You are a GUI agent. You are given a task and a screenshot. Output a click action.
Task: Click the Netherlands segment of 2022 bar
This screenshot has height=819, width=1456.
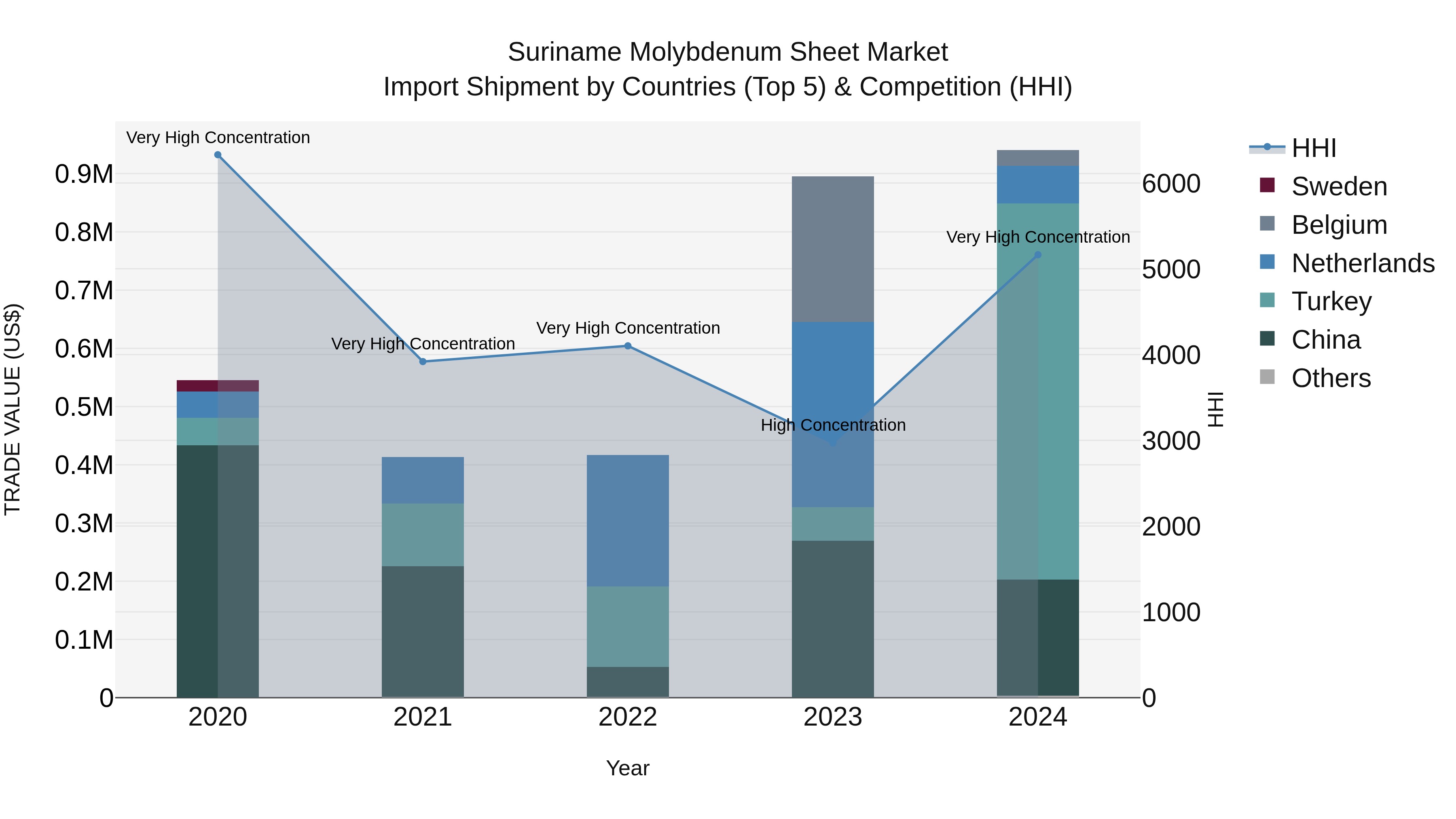[x=628, y=521]
